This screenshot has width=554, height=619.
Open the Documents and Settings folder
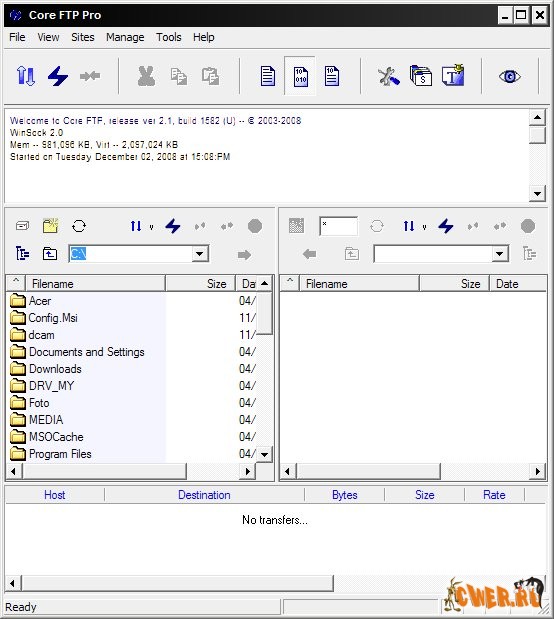click(x=86, y=352)
